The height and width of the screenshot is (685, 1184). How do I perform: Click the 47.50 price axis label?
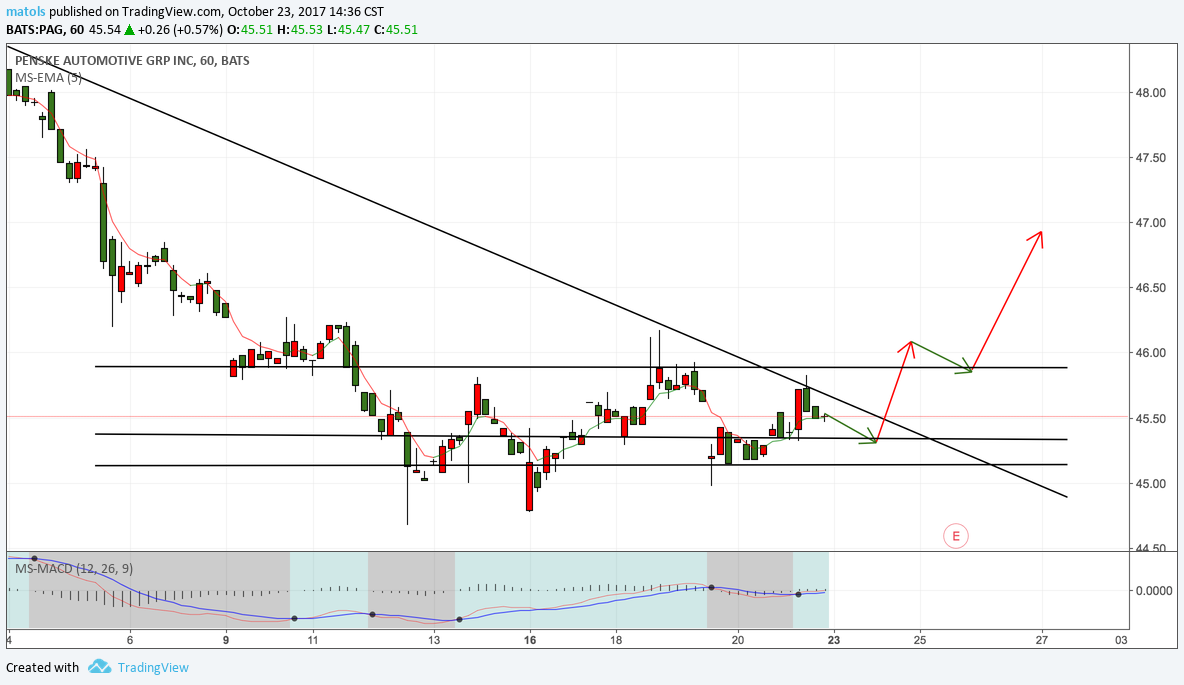tap(1152, 158)
